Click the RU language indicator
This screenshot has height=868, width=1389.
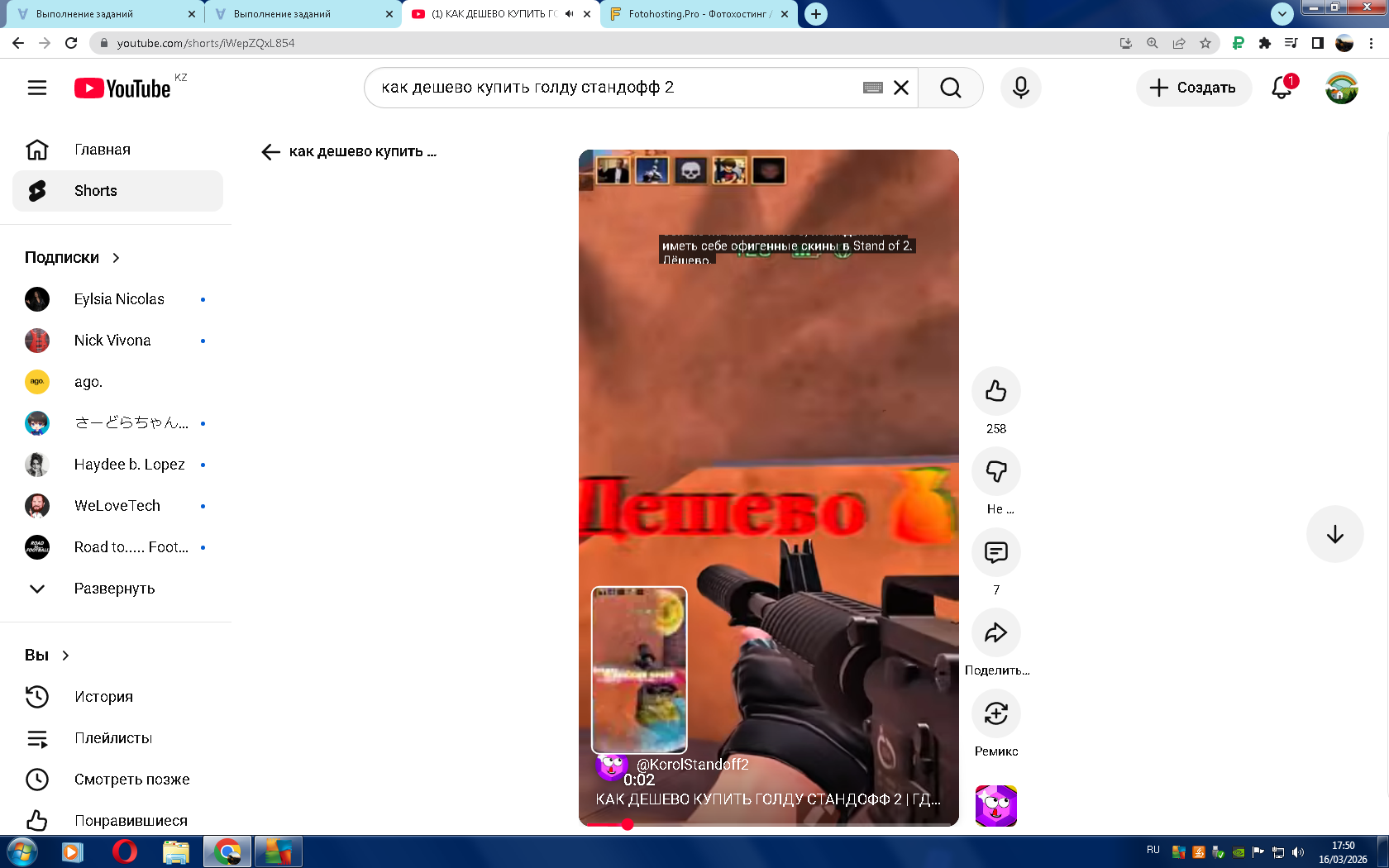point(1153,851)
